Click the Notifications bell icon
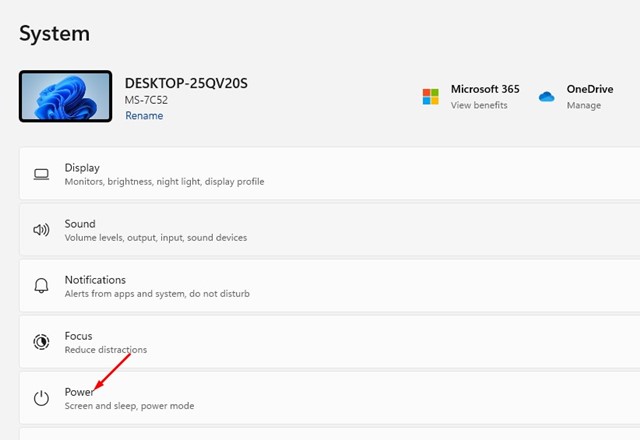The width and height of the screenshot is (640, 440). pos(41,286)
